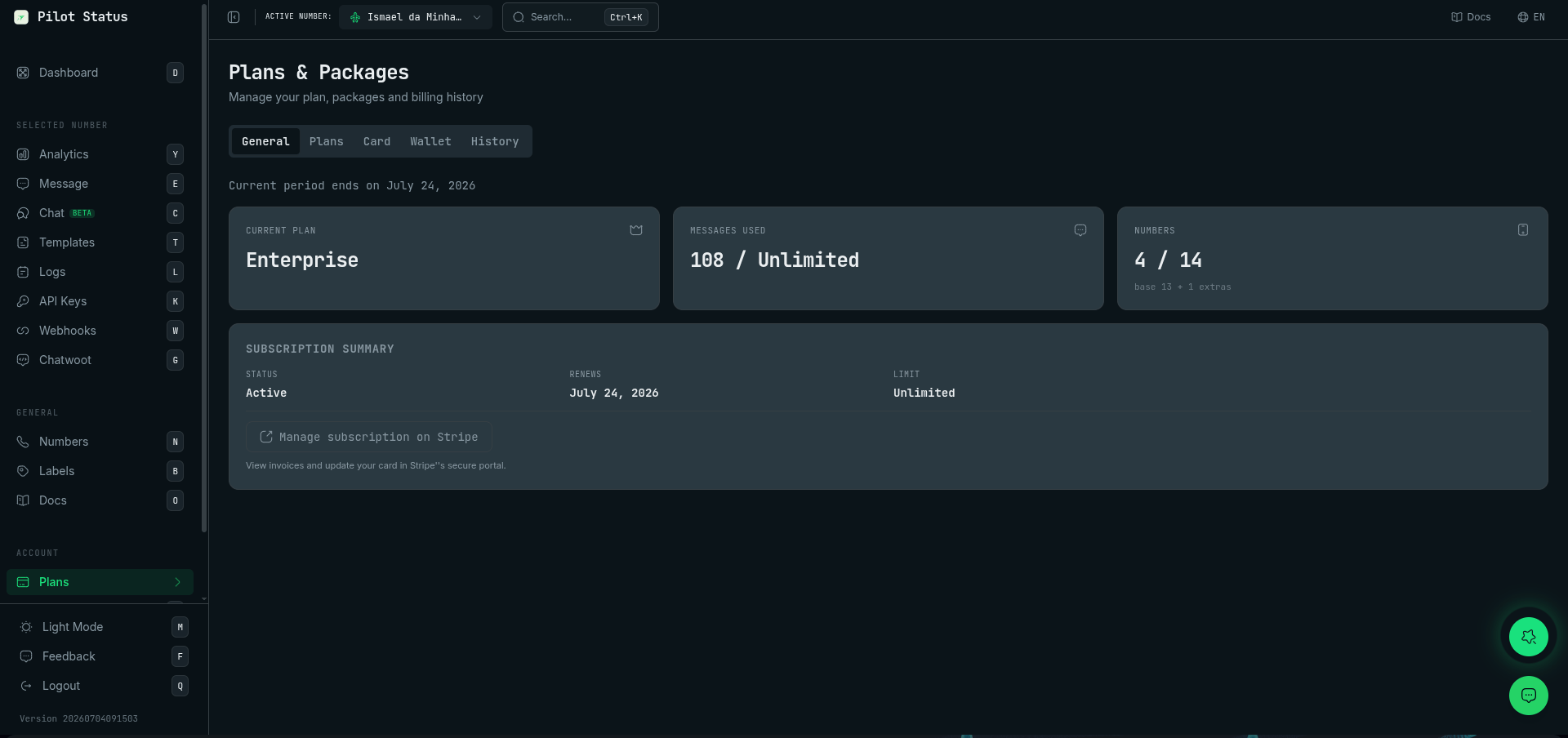The height and width of the screenshot is (738, 1568).
Task: Click the Numbers phone icon
Action: [x=23, y=442]
